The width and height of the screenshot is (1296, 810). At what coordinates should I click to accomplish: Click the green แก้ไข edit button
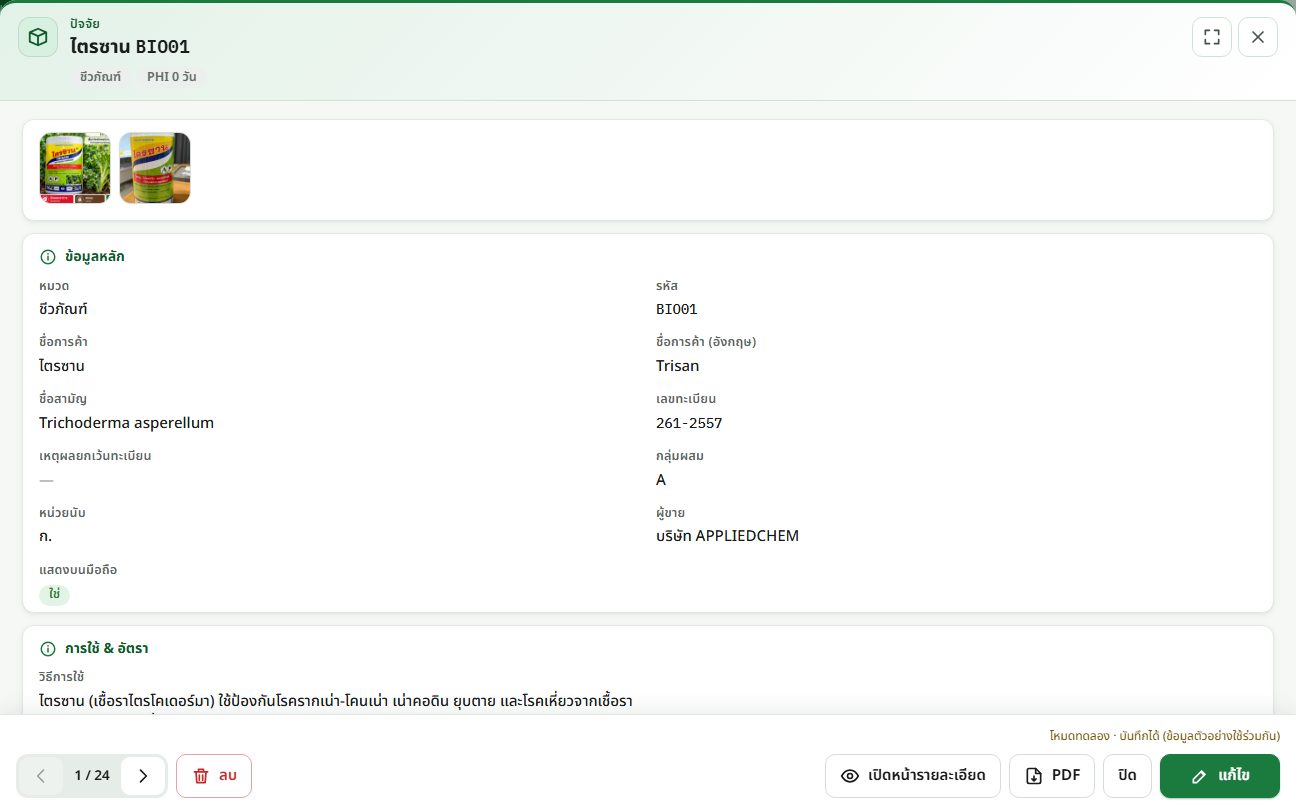coord(1220,776)
